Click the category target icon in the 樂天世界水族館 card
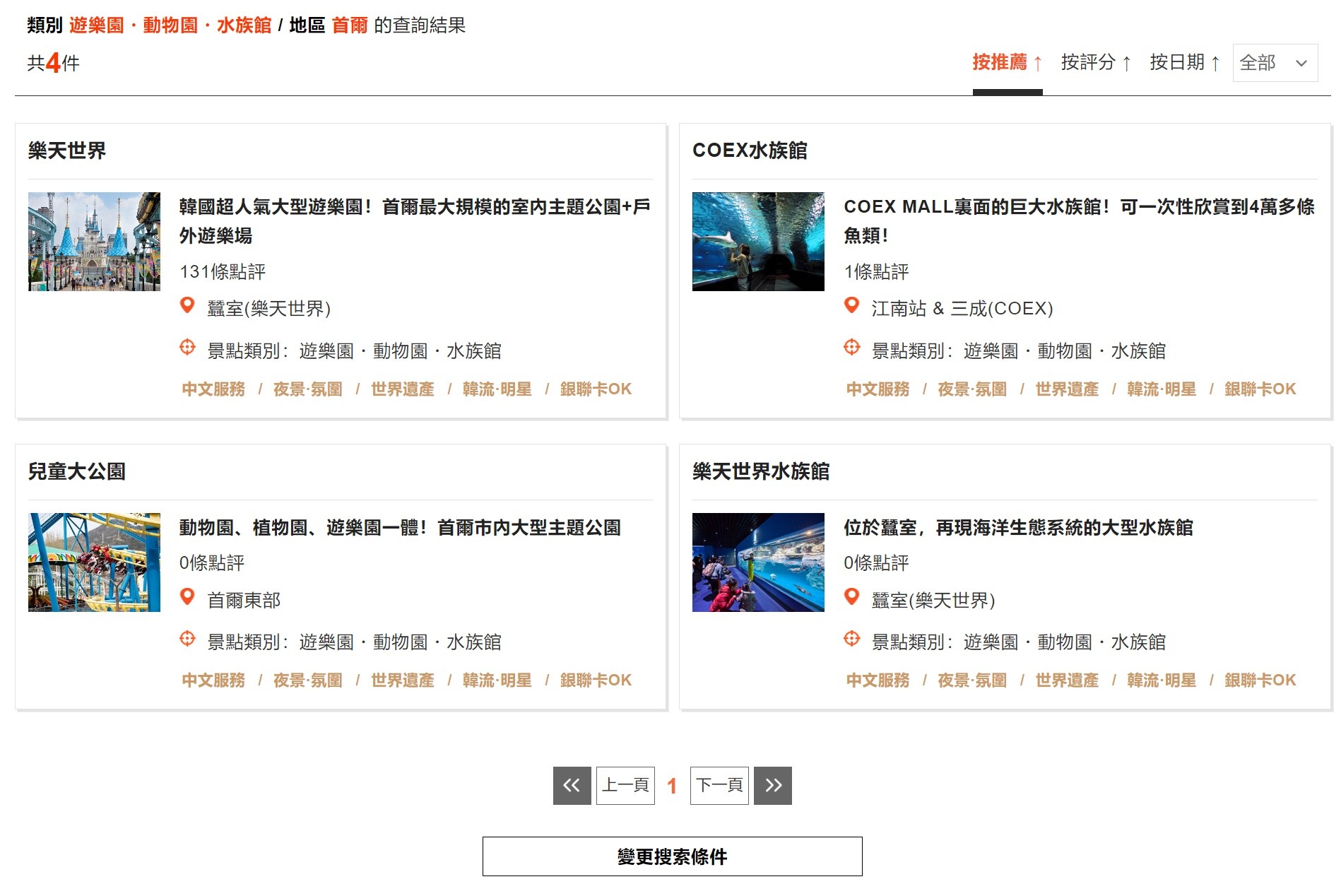Image resolution: width=1341 pixels, height=896 pixels. tap(852, 639)
